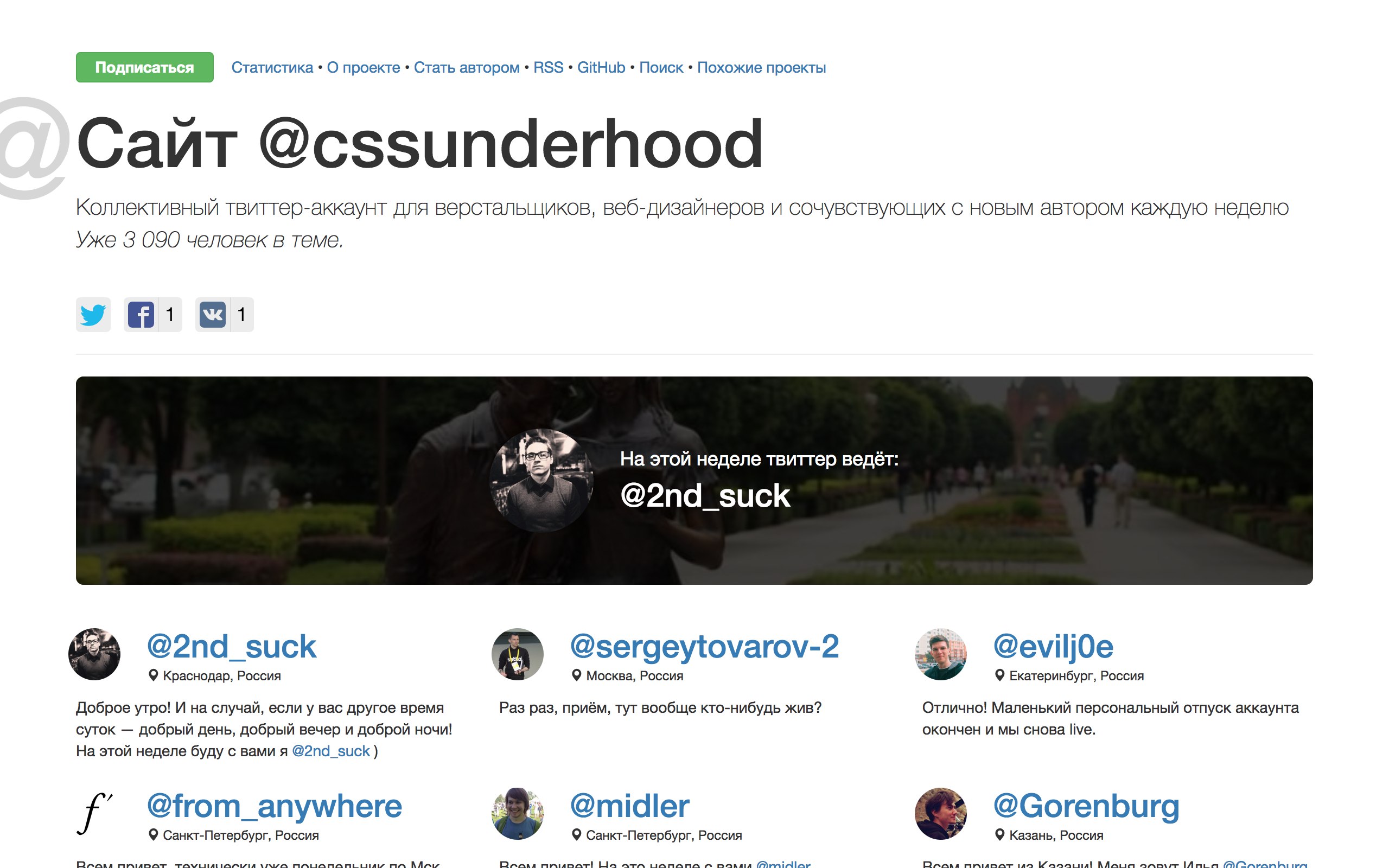Open the О проекте page
1389x868 pixels.
click(364, 68)
